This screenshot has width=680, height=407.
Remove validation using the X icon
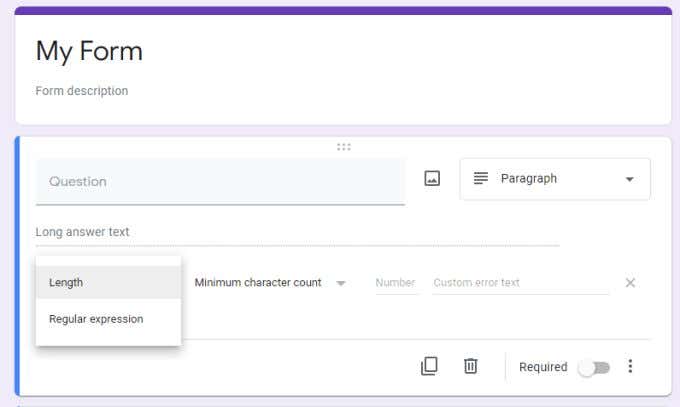(630, 283)
